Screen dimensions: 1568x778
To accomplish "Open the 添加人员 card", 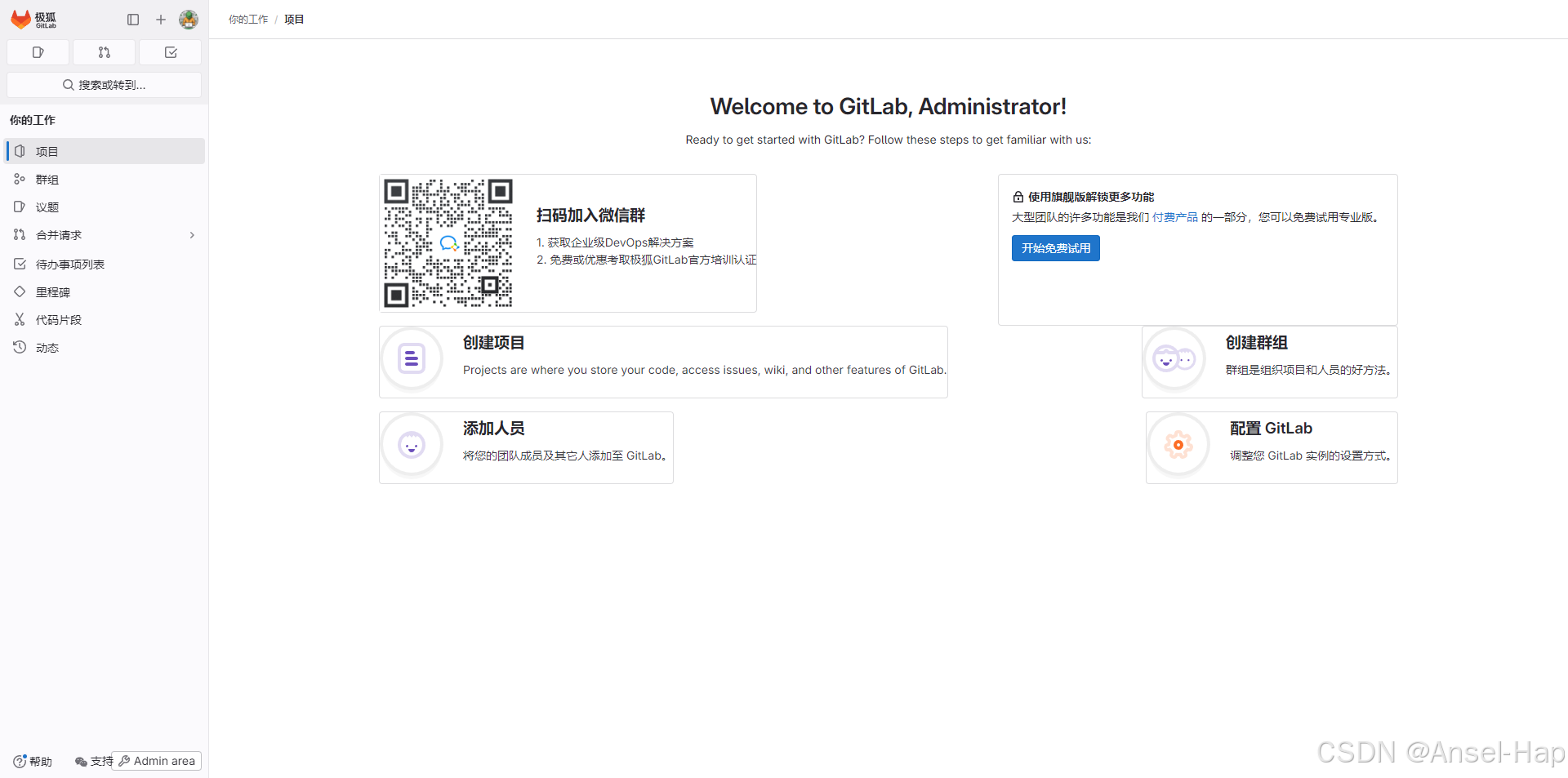I will (526, 447).
